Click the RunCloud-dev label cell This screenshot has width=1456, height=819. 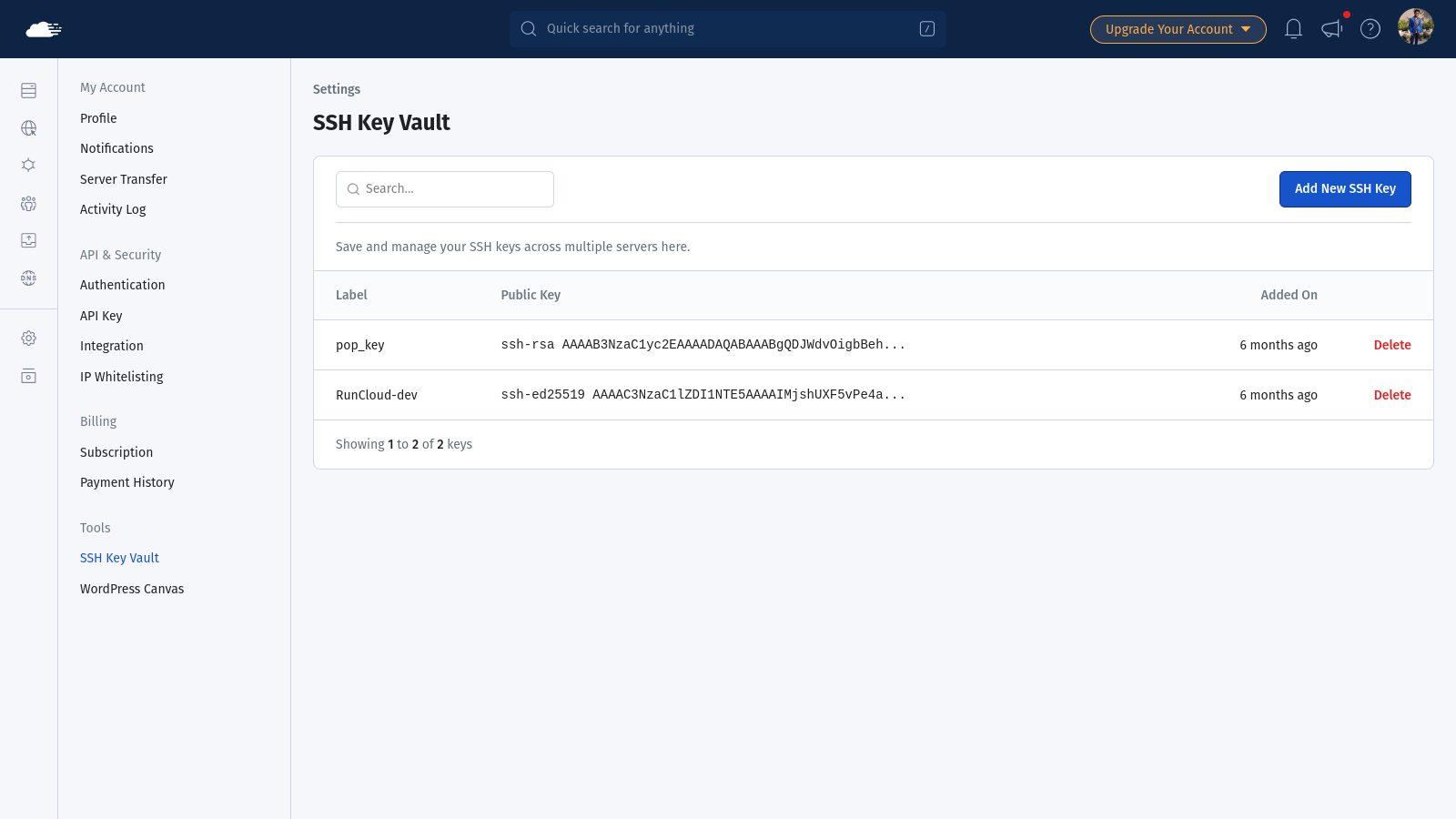(377, 395)
